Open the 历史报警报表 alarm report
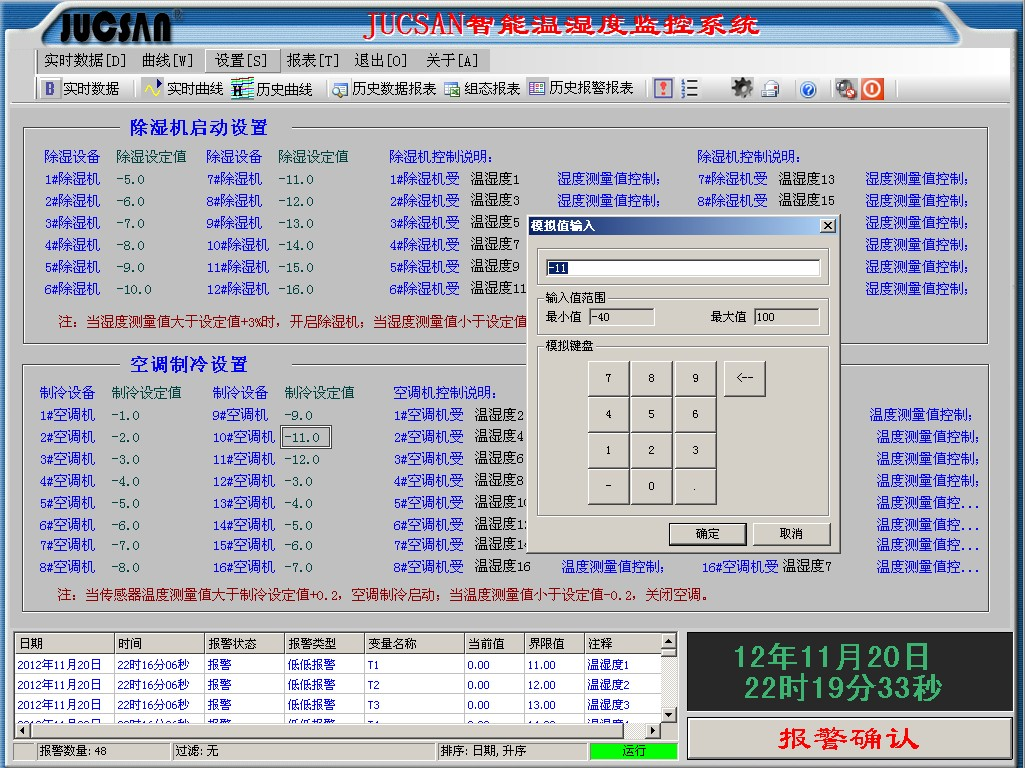1025x768 pixels. pos(580,88)
